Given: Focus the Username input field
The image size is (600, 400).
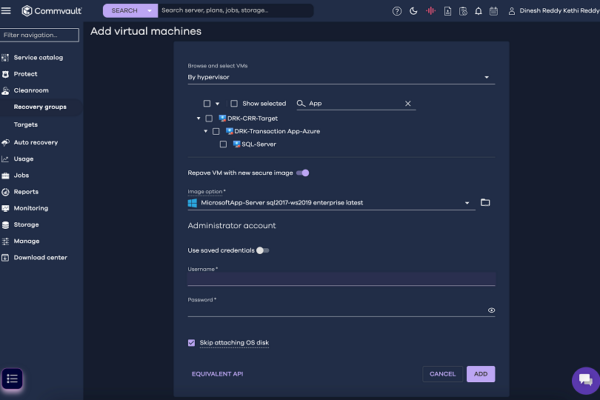Looking at the screenshot, I should (x=341, y=279).
